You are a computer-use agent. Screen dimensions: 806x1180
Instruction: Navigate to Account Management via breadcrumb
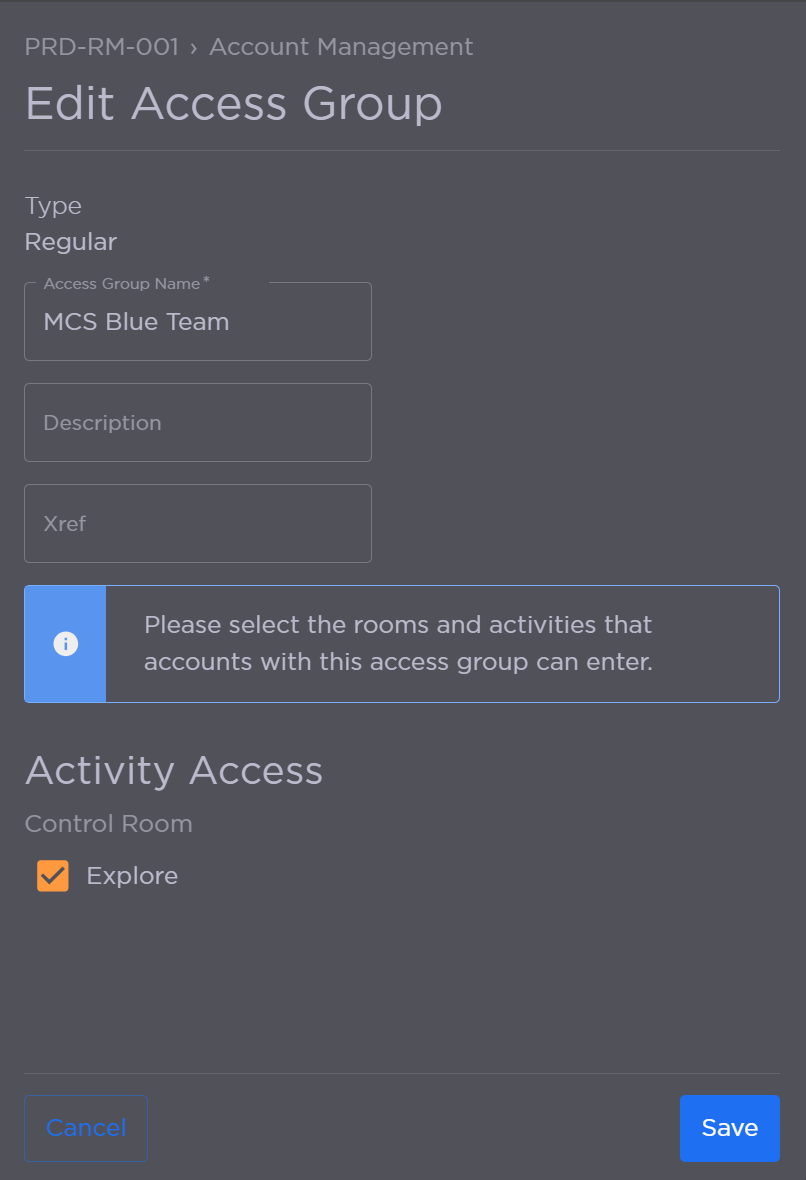coord(340,46)
